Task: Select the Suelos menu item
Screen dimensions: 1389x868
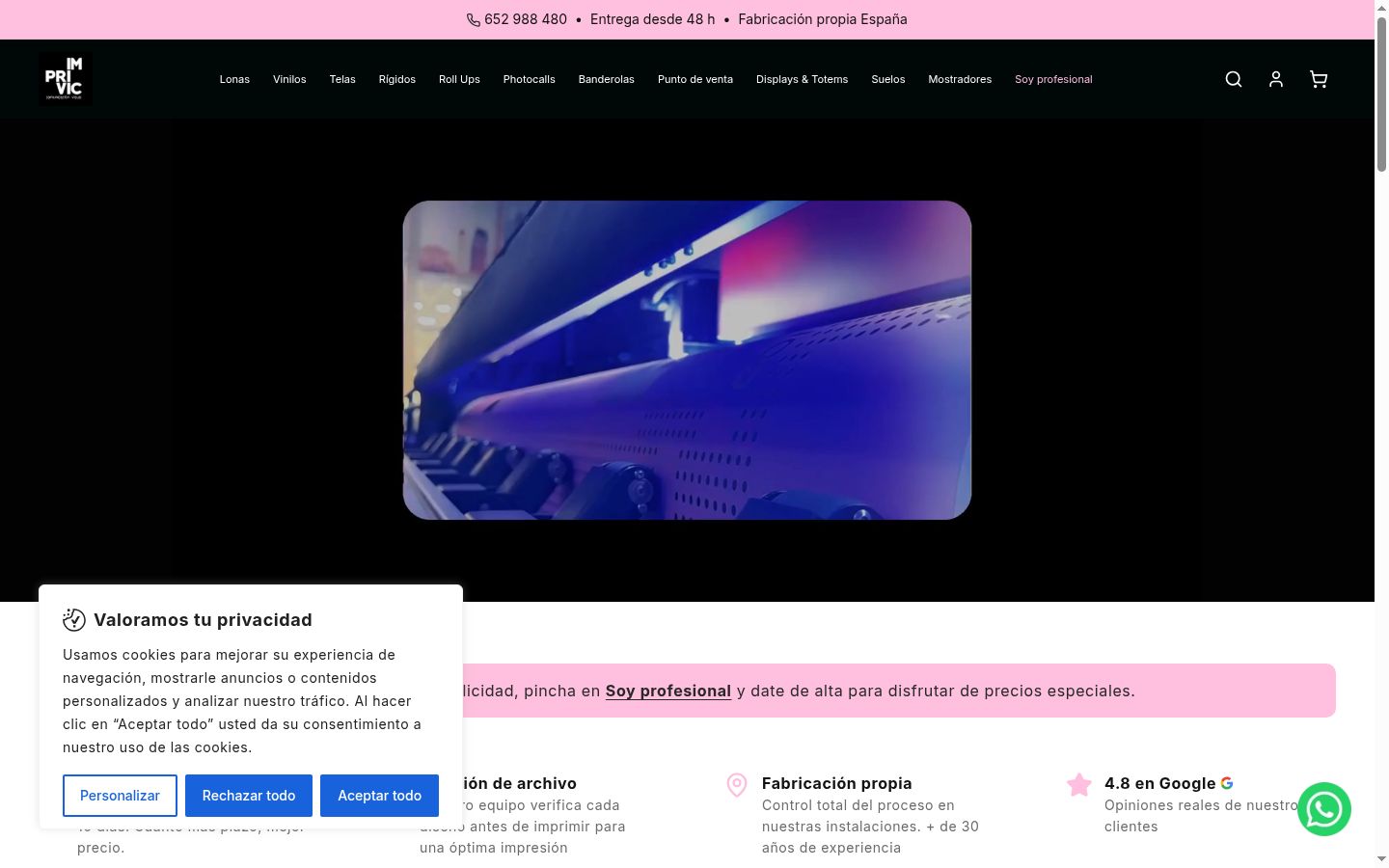Action: click(x=888, y=79)
